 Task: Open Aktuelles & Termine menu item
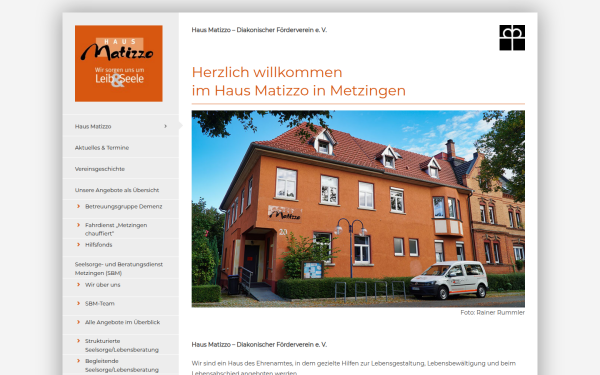tap(102, 148)
